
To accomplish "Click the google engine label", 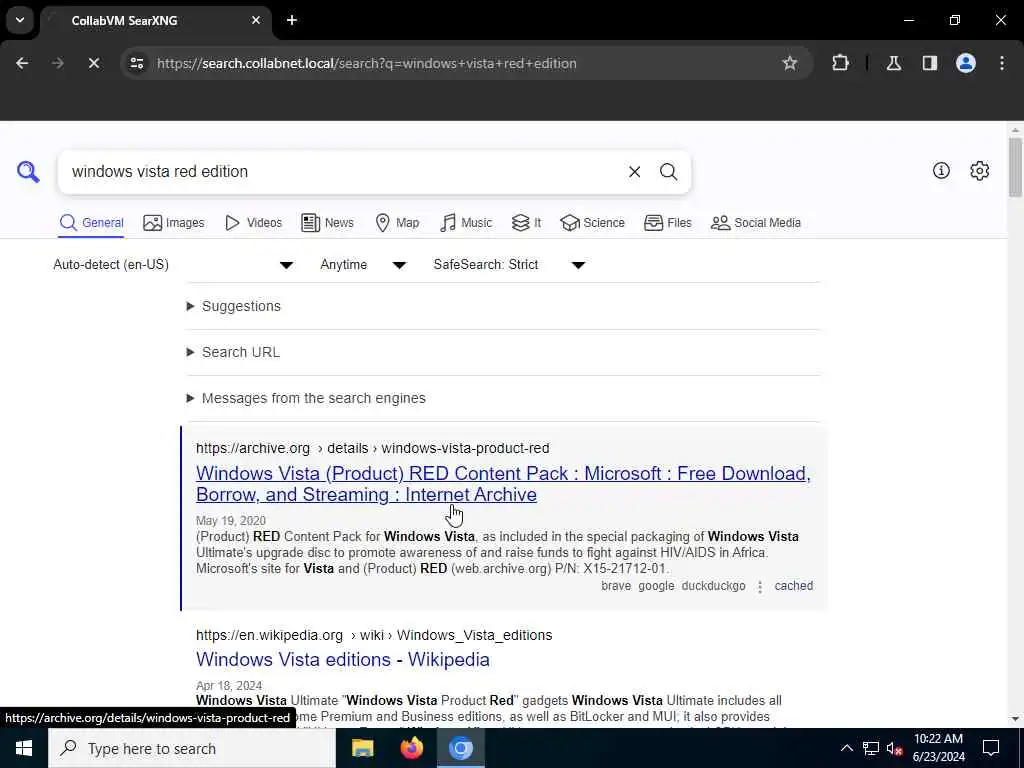I will [656, 586].
